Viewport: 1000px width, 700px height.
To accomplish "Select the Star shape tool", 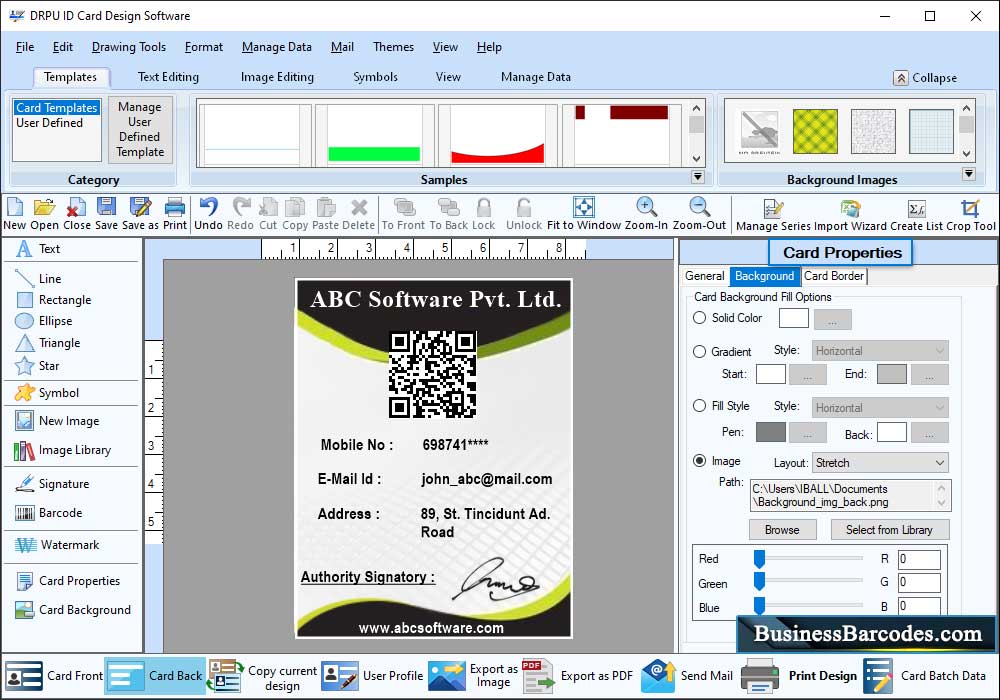I will pos(38,366).
